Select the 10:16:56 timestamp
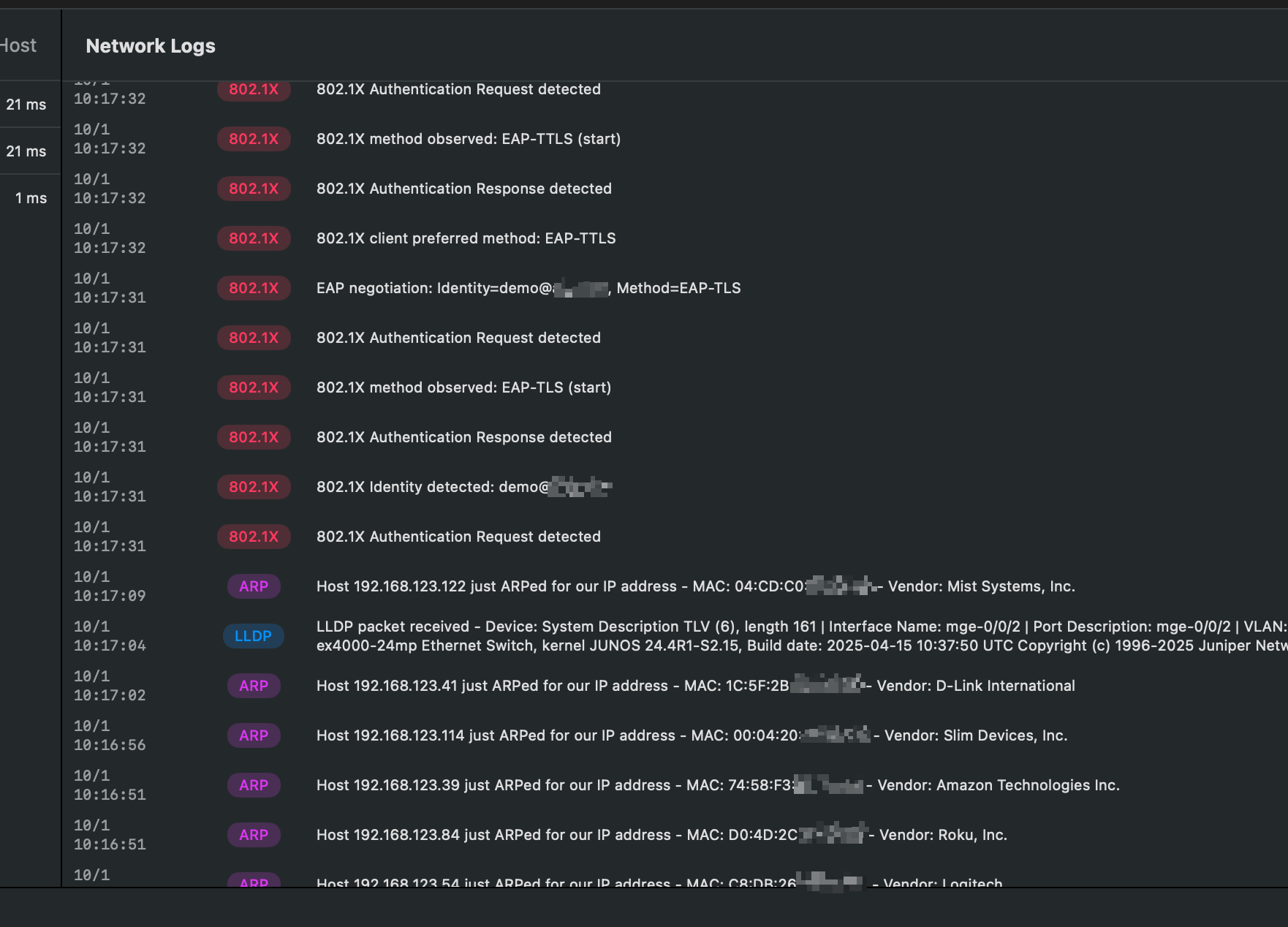Viewport: 1288px width, 927px height. coord(110,745)
